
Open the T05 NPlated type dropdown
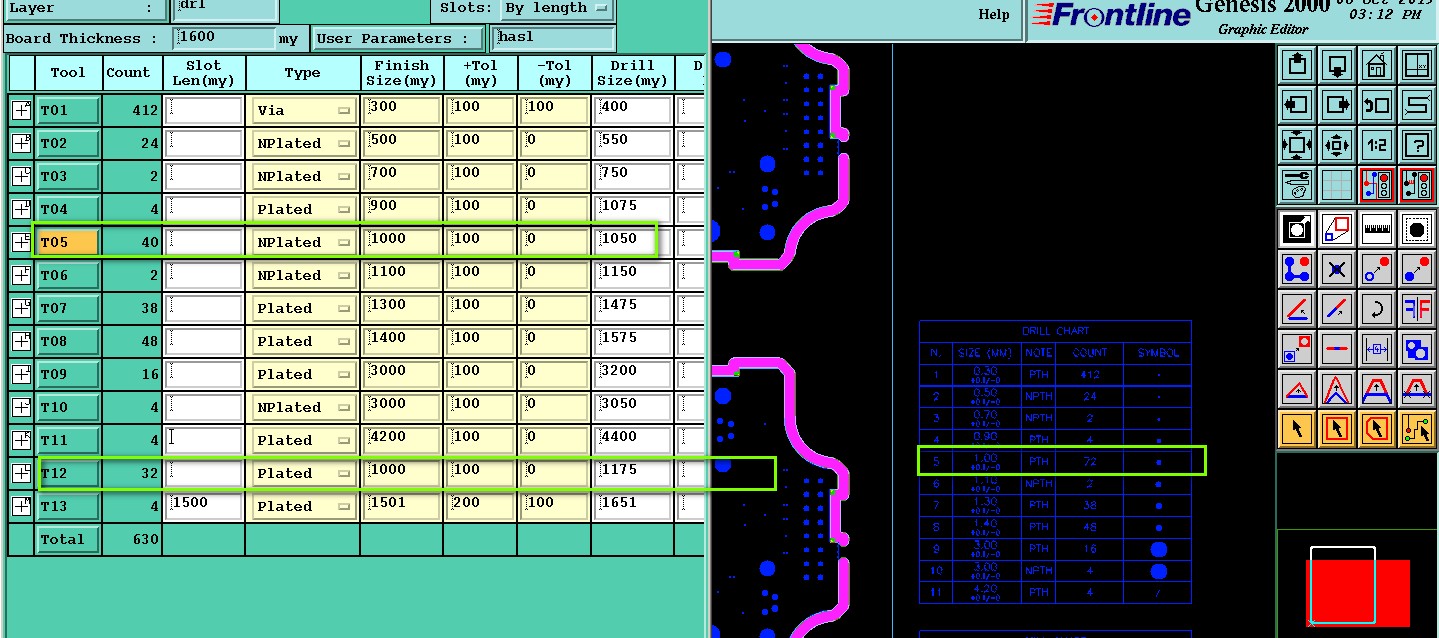(304, 242)
